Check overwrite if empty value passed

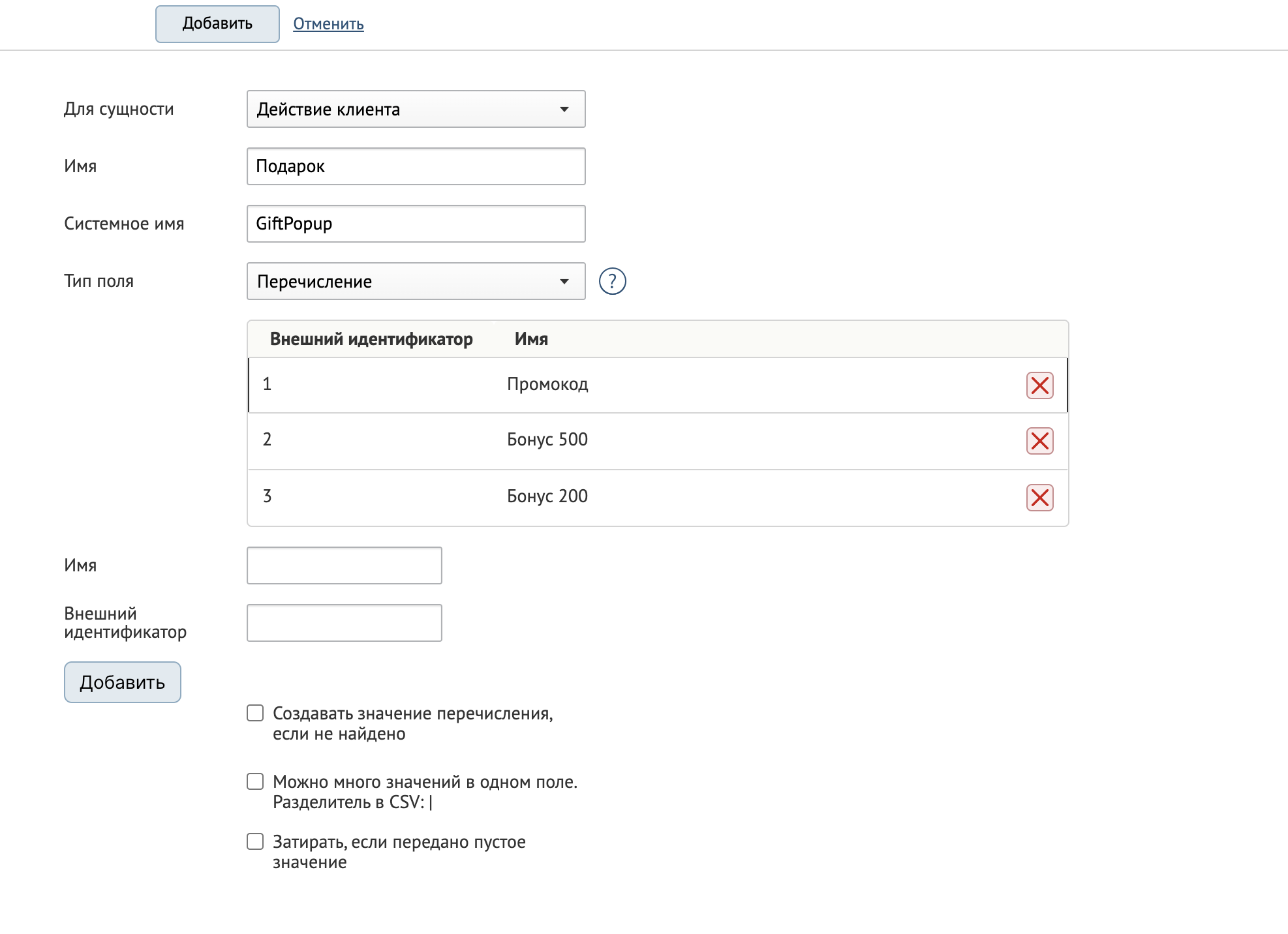255,841
